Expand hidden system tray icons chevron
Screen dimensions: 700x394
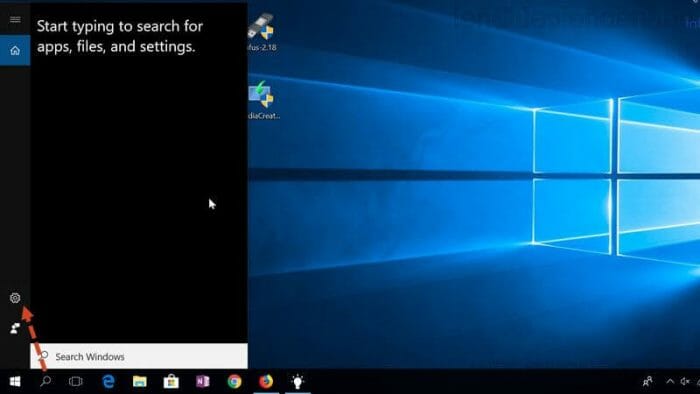click(670, 382)
